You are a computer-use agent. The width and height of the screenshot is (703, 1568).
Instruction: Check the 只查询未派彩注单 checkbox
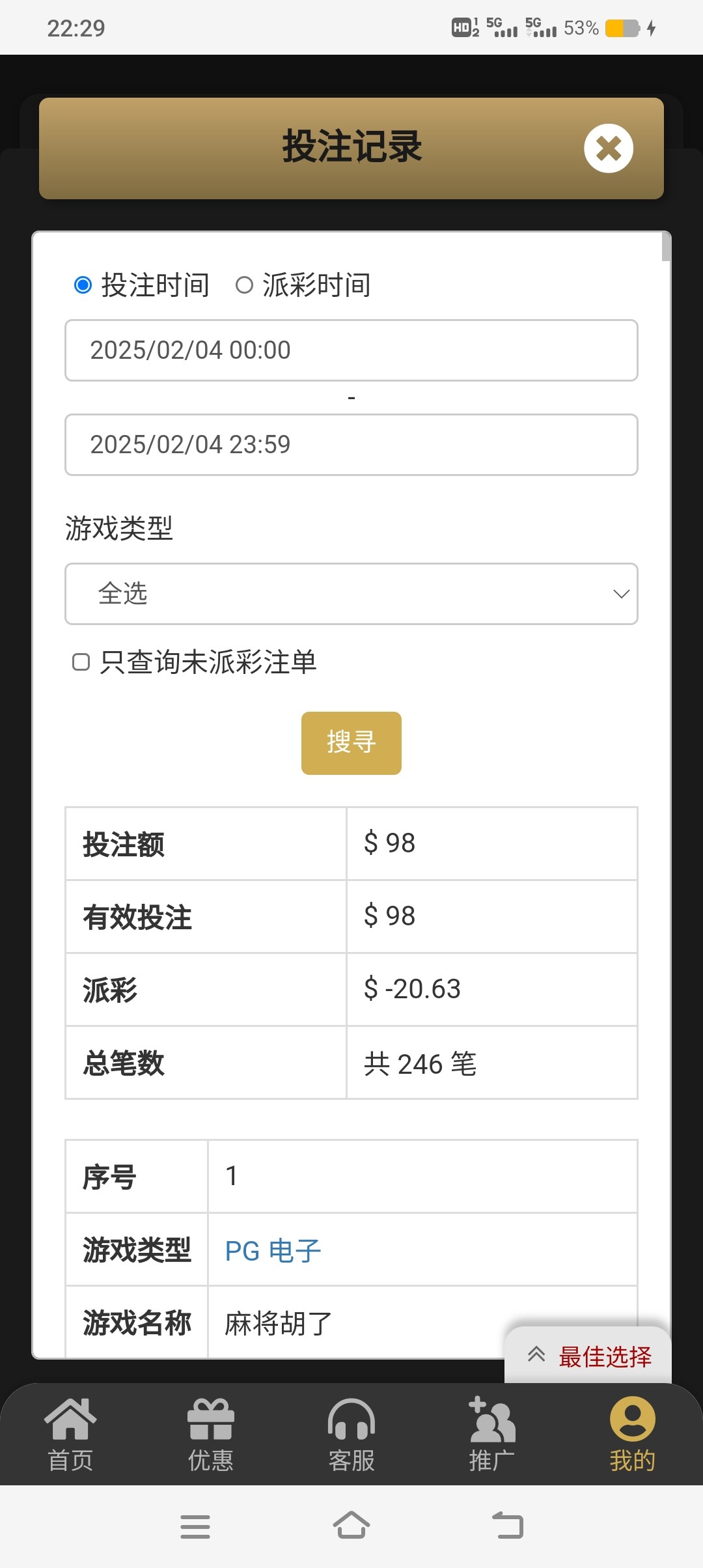(x=81, y=662)
